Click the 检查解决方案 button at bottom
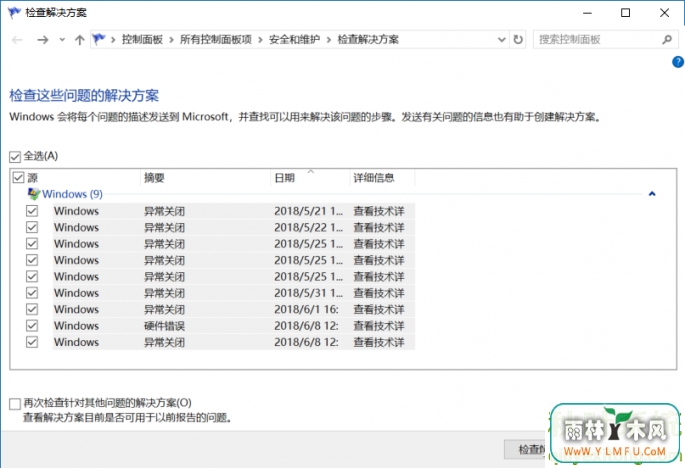Viewport: 685px width, 468px height. tap(526, 449)
